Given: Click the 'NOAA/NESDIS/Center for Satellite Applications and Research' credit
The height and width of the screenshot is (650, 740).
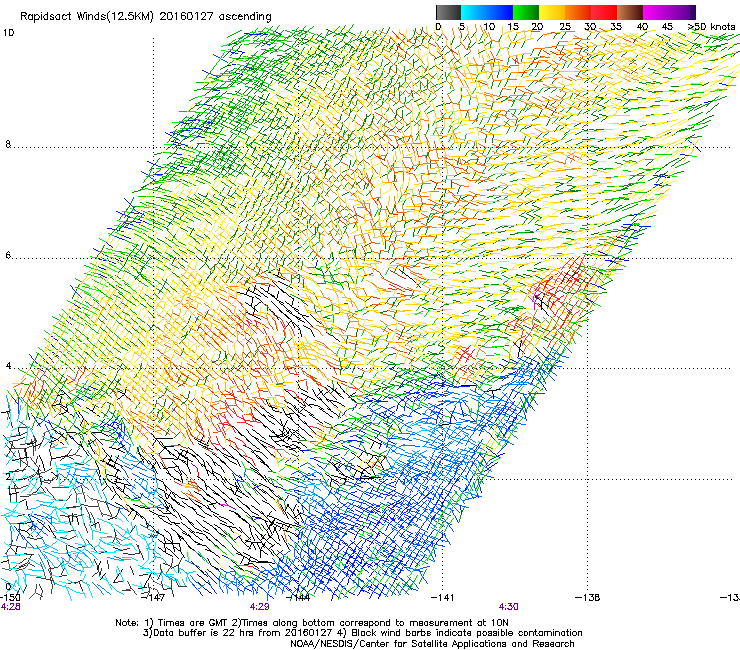Looking at the screenshot, I should pos(432,644).
